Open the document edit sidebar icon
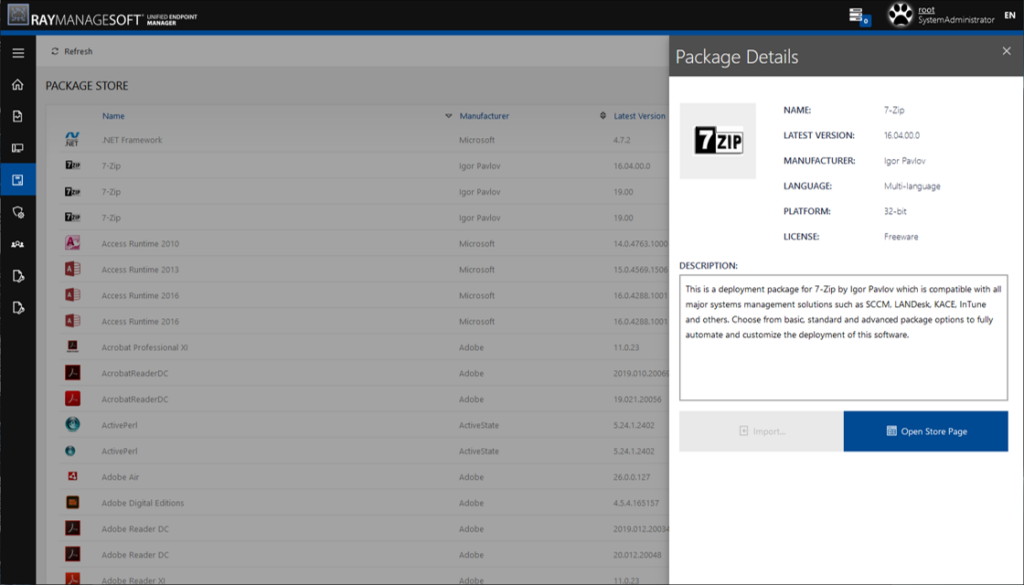This screenshot has width=1024, height=585. coord(18,276)
